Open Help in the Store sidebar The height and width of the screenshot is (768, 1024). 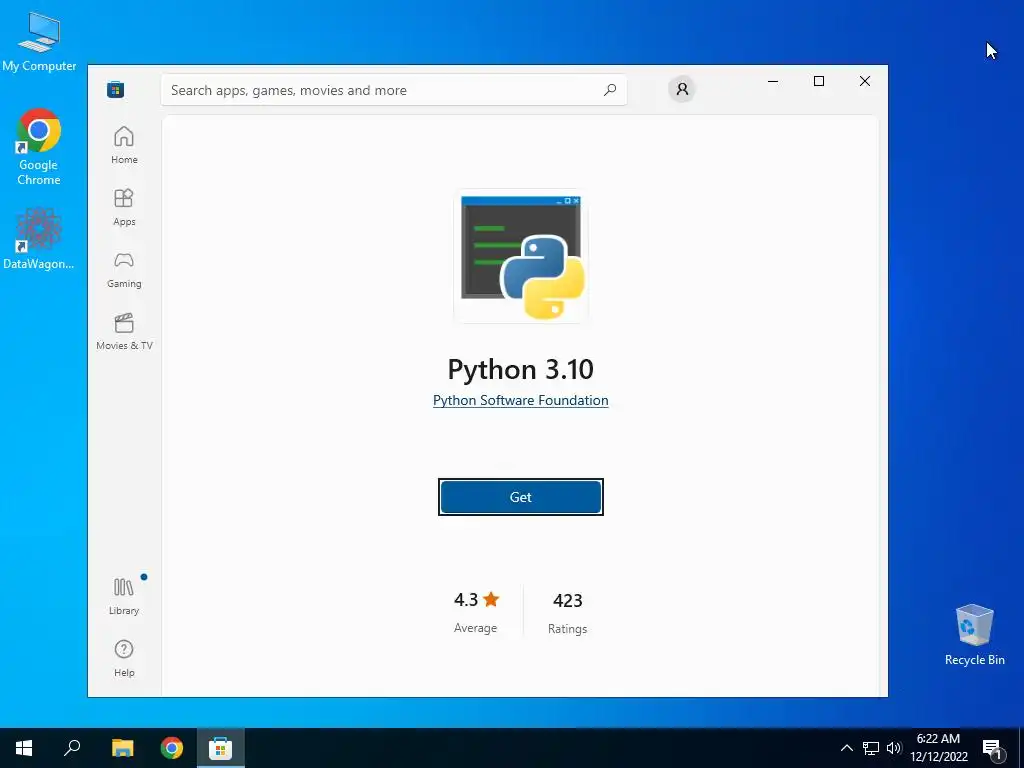tap(124, 658)
